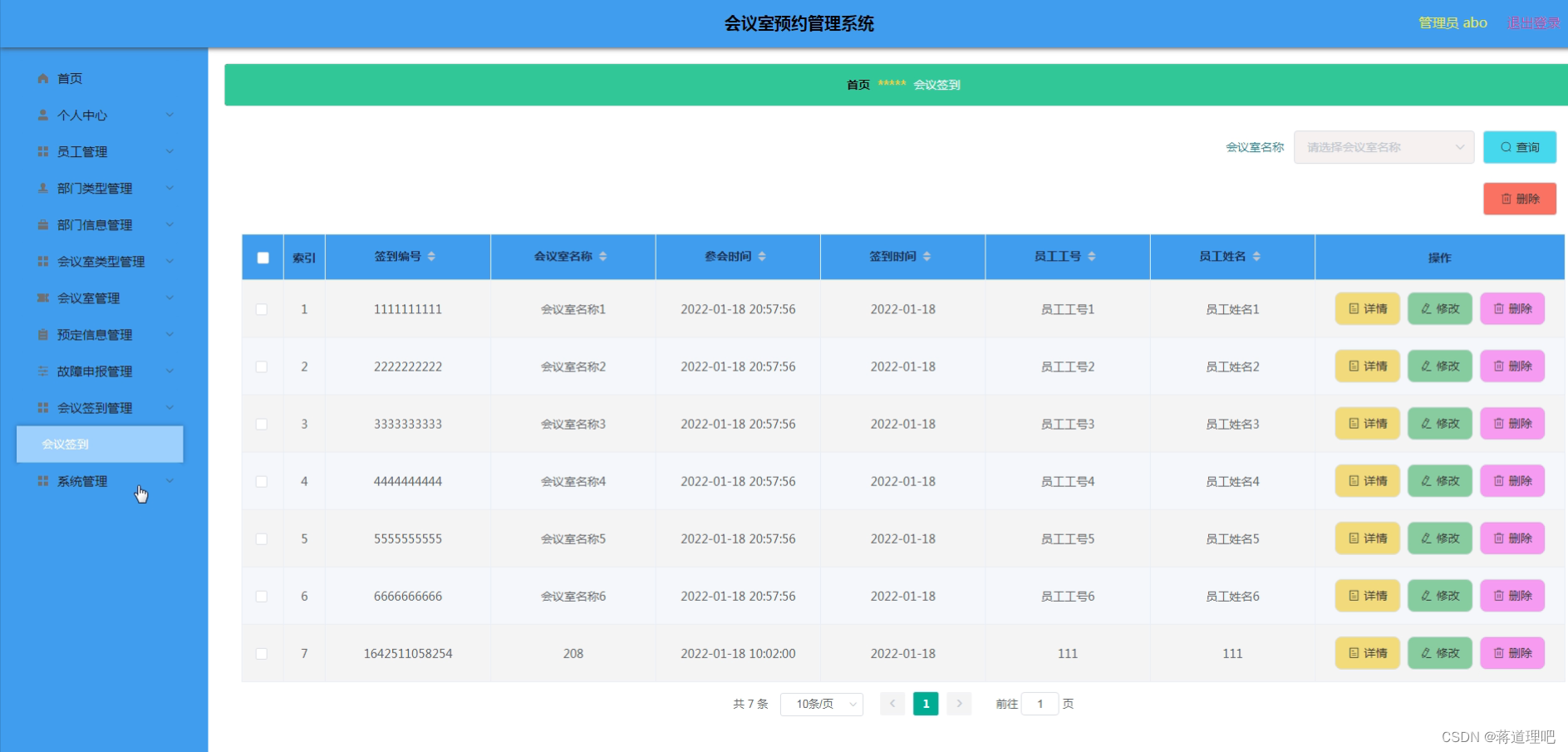Click the 管理员 abo user label
This screenshot has height=752, width=1568.
pyautogui.click(x=1452, y=23)
